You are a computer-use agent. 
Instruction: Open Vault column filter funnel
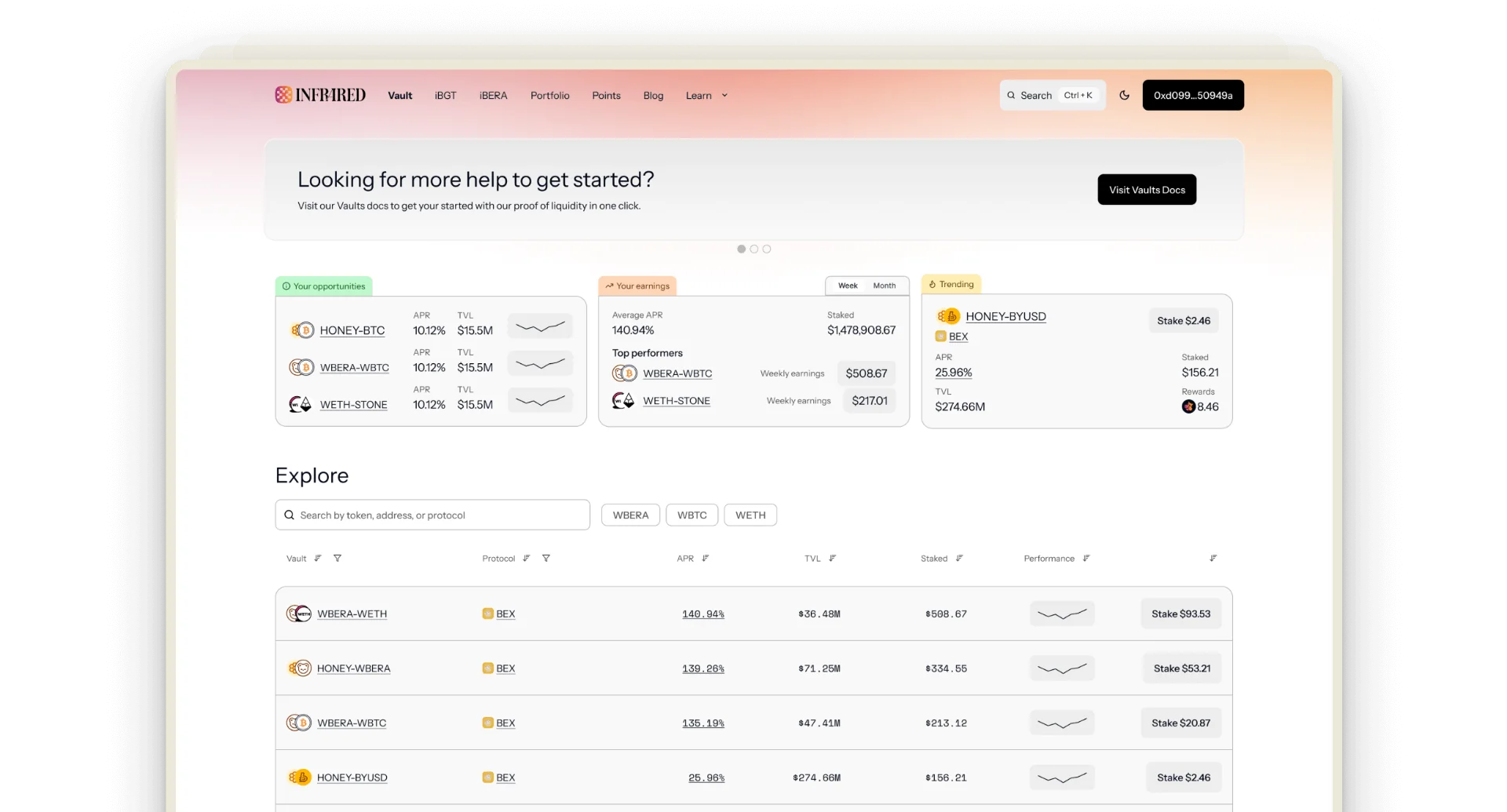[338, 559]
